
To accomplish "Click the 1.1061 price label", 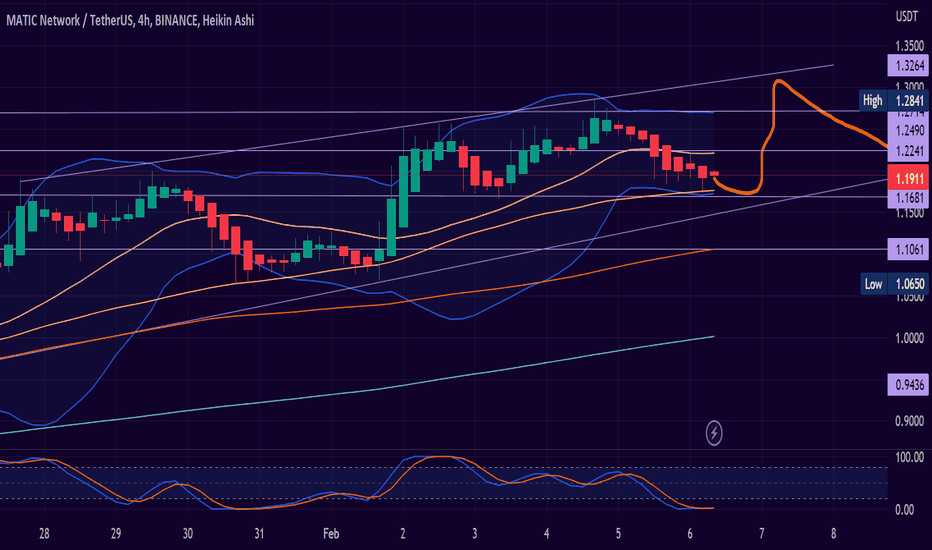I will click(908, 249).
